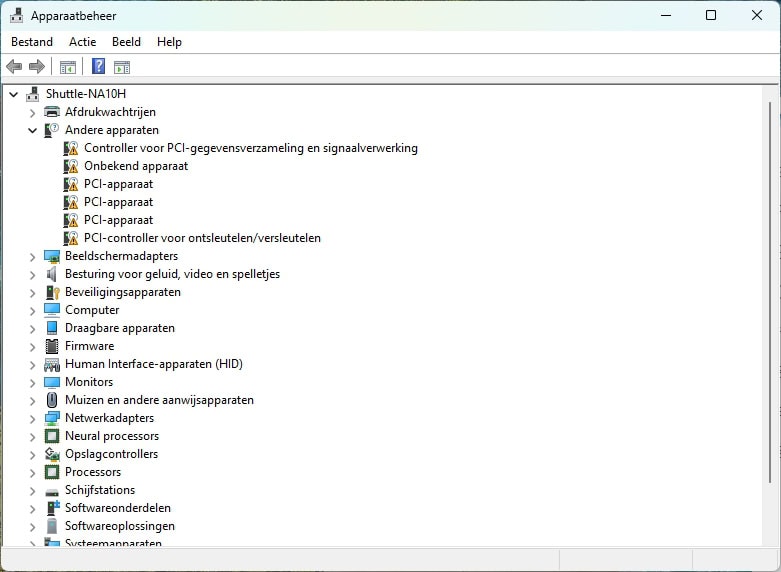Expand the Processors category
Viewport: 781px width, 572px height.
click(33, 472)
